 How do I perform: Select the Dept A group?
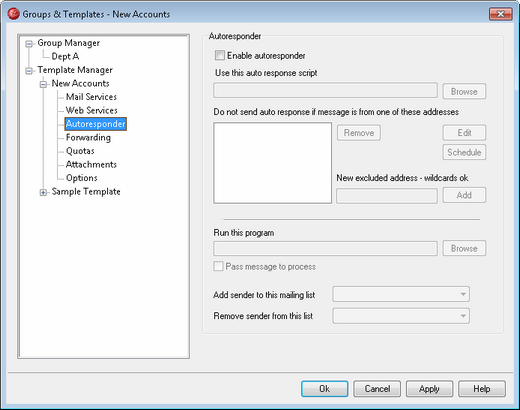tap(65, 56)
